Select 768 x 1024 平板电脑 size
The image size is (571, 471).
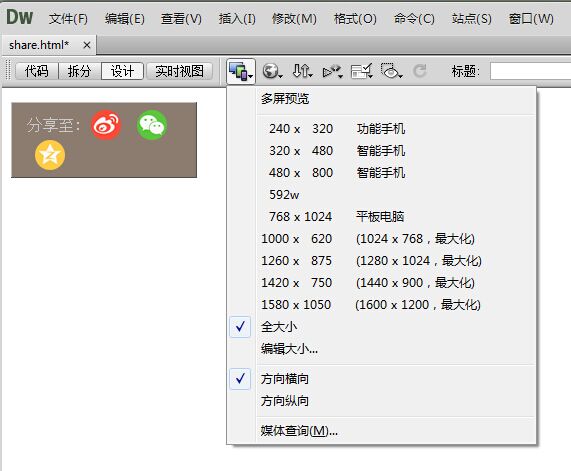381,217
